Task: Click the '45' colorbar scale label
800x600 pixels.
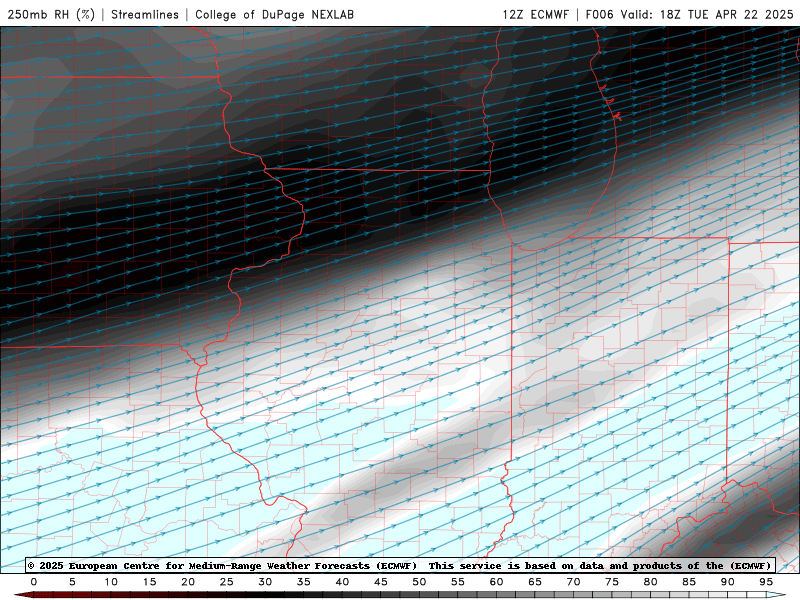Action: (381, 582)
